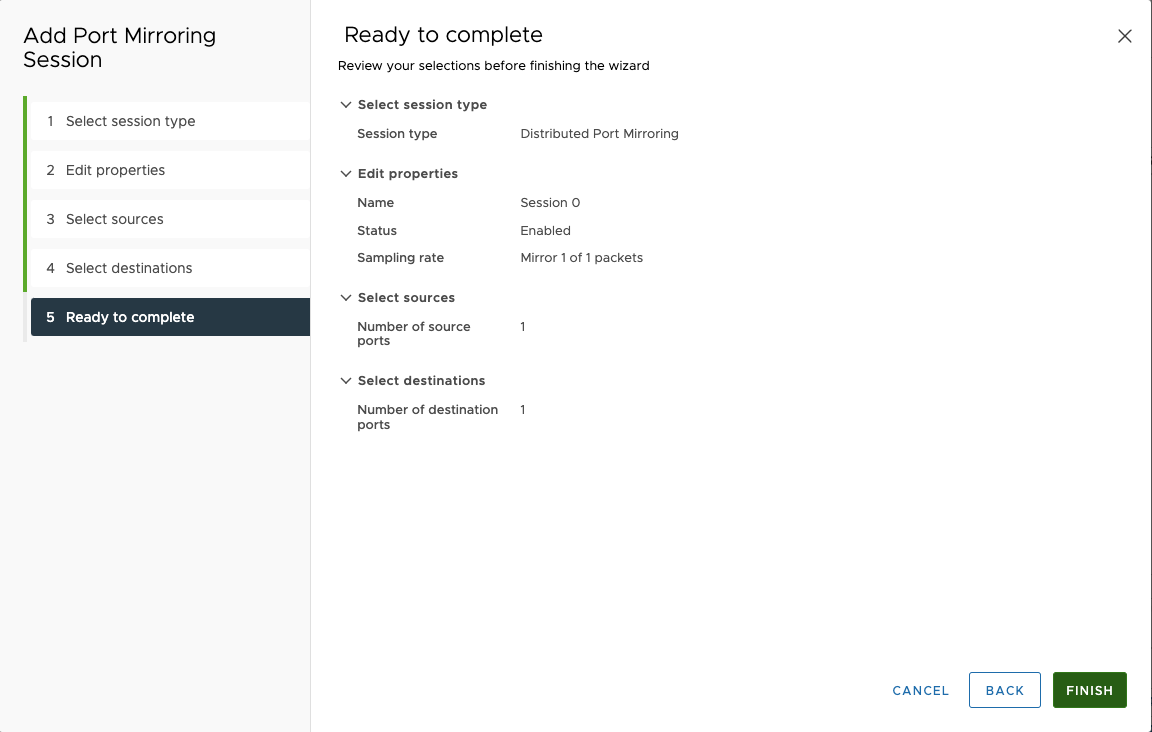The height and width of the screenshot is (732, 1152).
Task: Click the Enabled status value
Action: pos(545,230)
